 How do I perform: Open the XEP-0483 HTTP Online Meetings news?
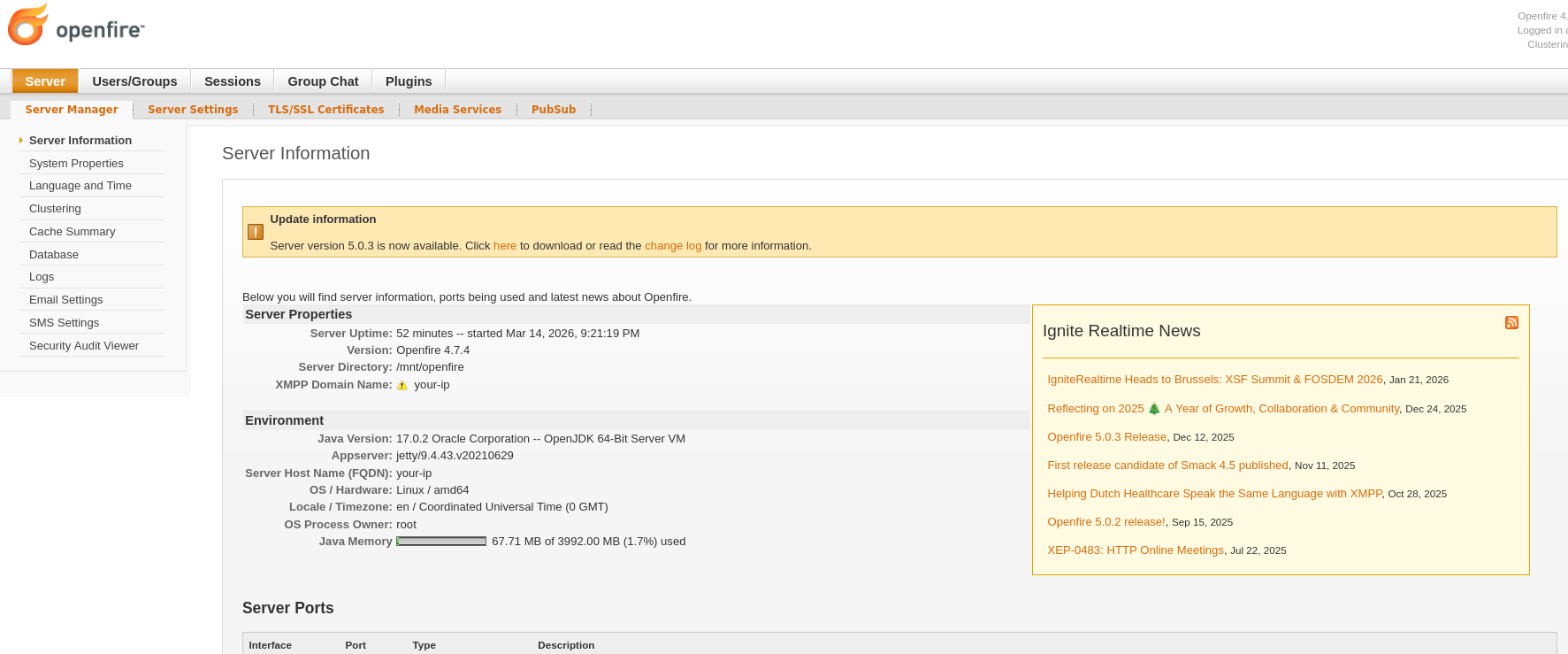[x=1136, y=550]
